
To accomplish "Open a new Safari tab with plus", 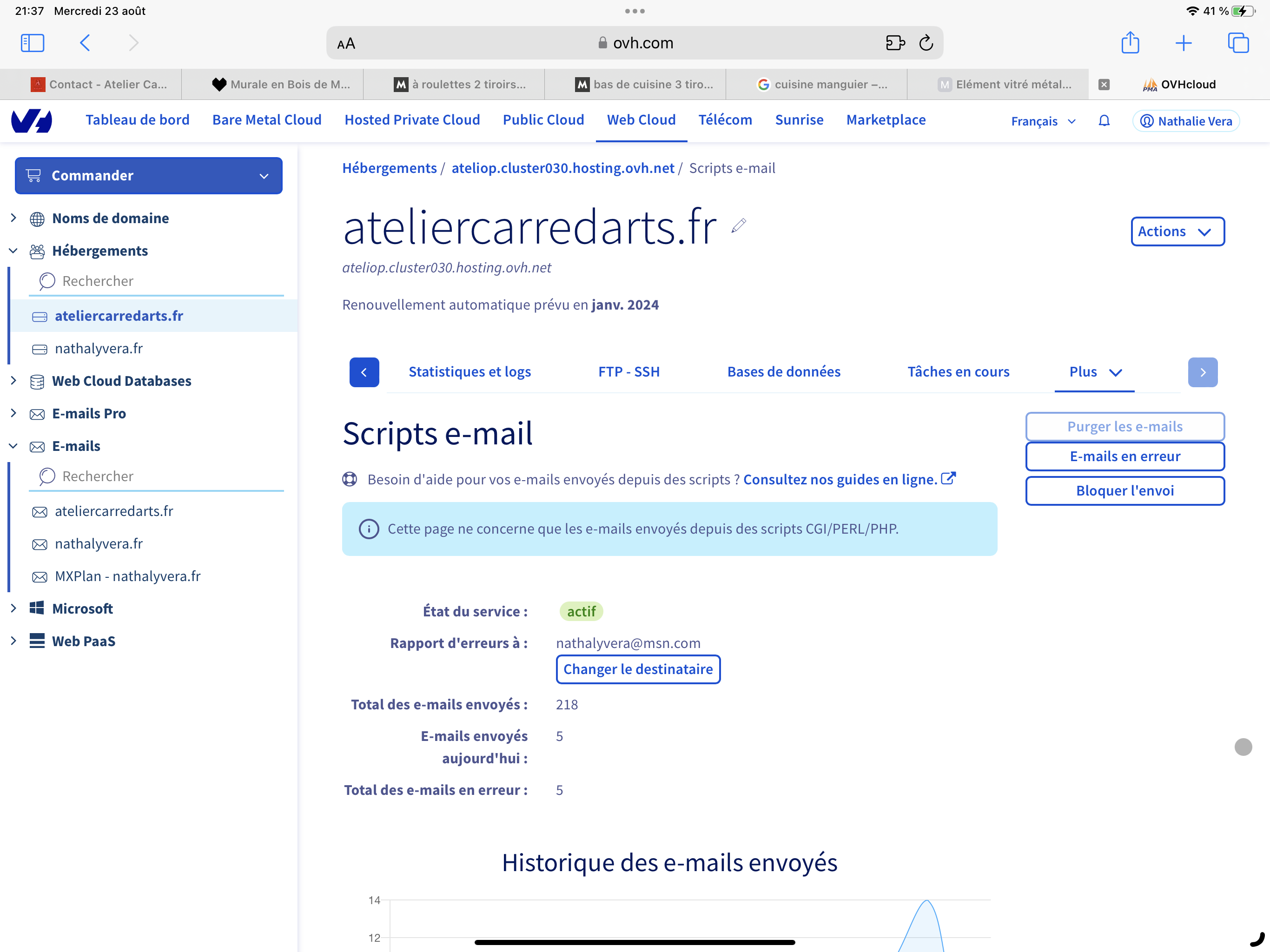I will click(x=1184, y=43).
